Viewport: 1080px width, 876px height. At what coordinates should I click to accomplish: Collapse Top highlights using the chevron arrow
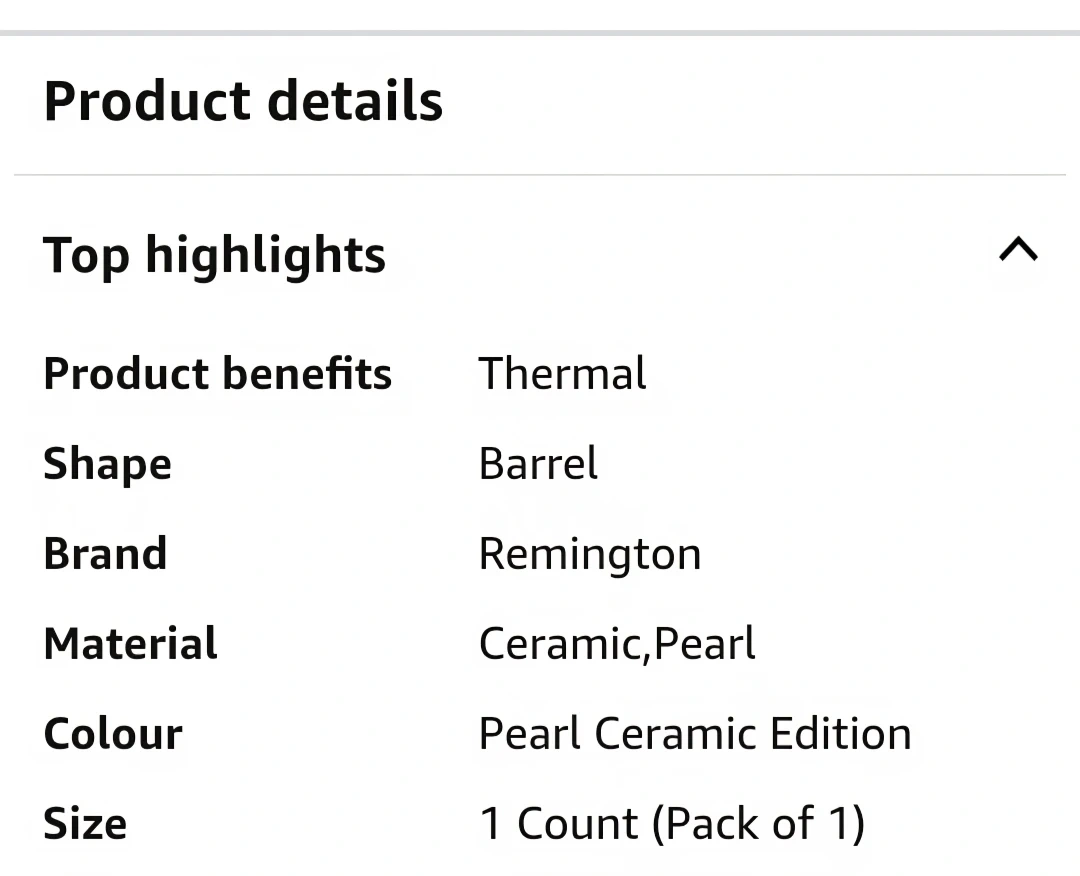click(1018, 250)
